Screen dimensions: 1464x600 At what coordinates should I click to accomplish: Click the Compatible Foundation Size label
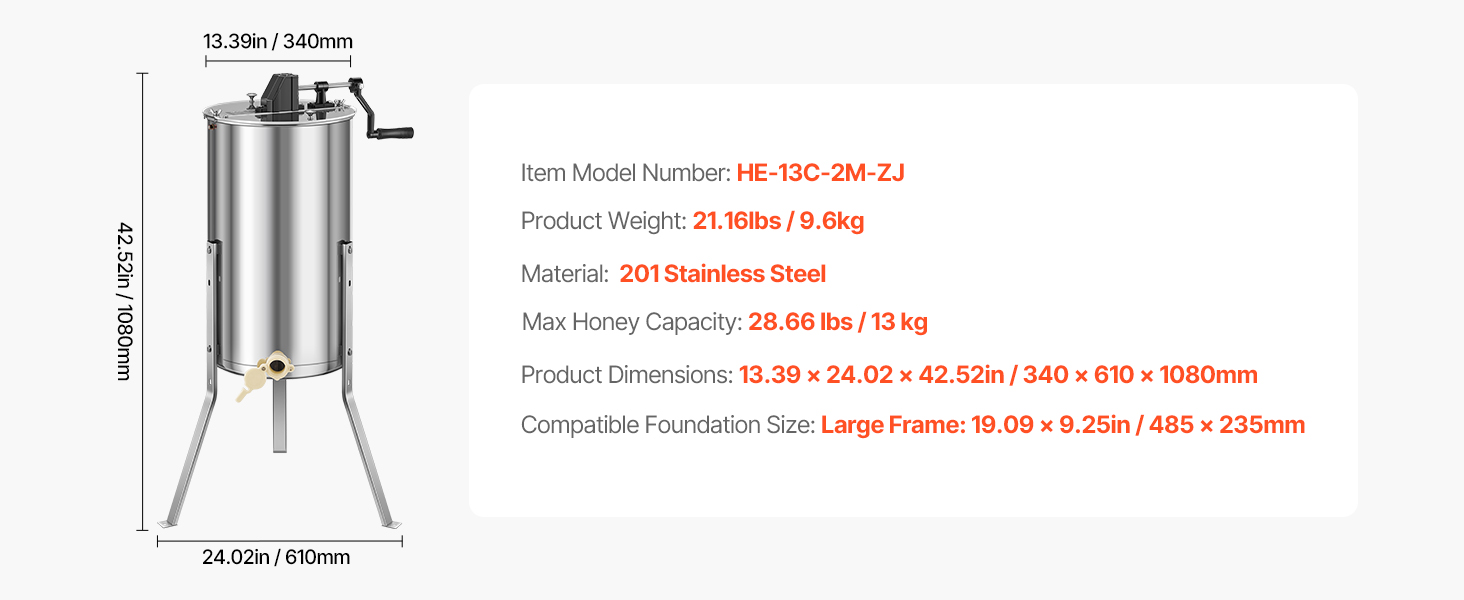[668, 425]
